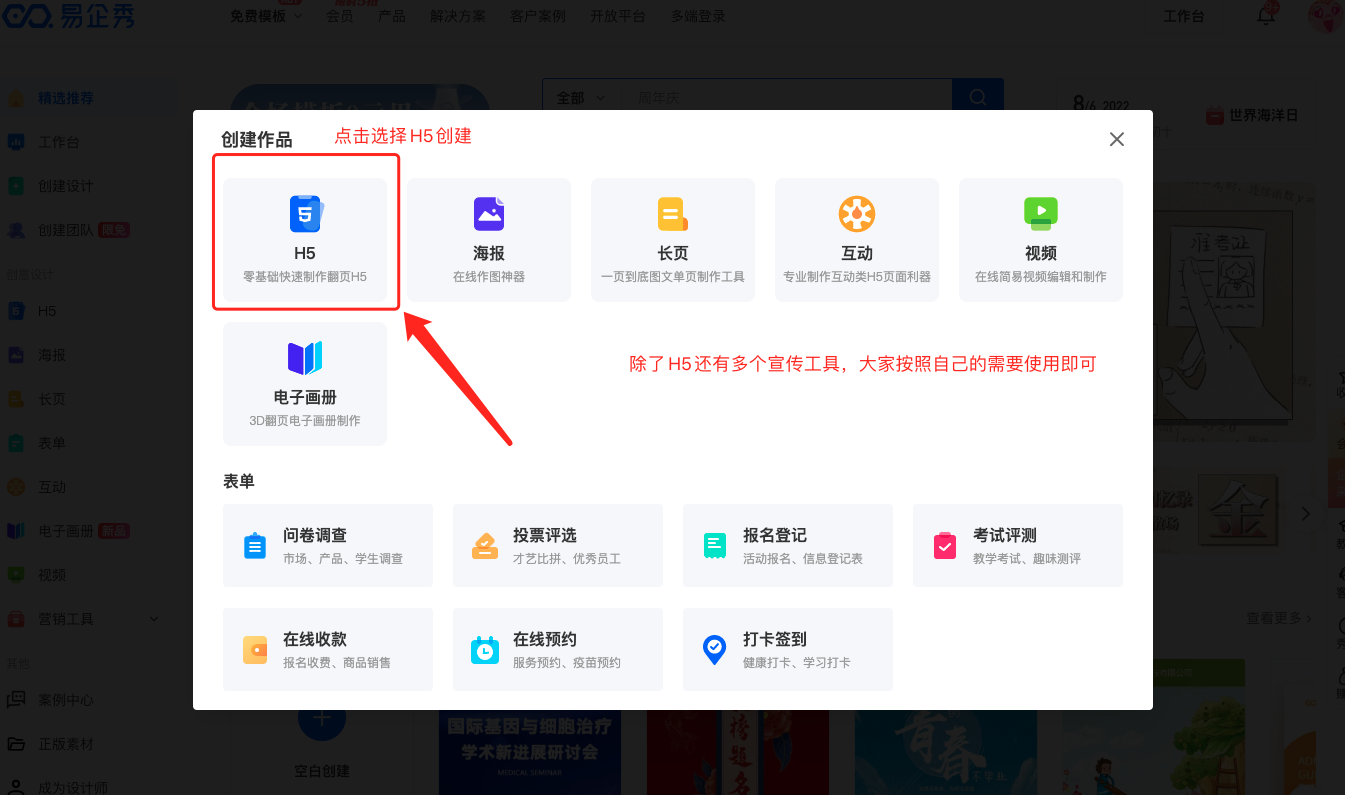Open 创建设计 in sidebar

pos(65,186)
